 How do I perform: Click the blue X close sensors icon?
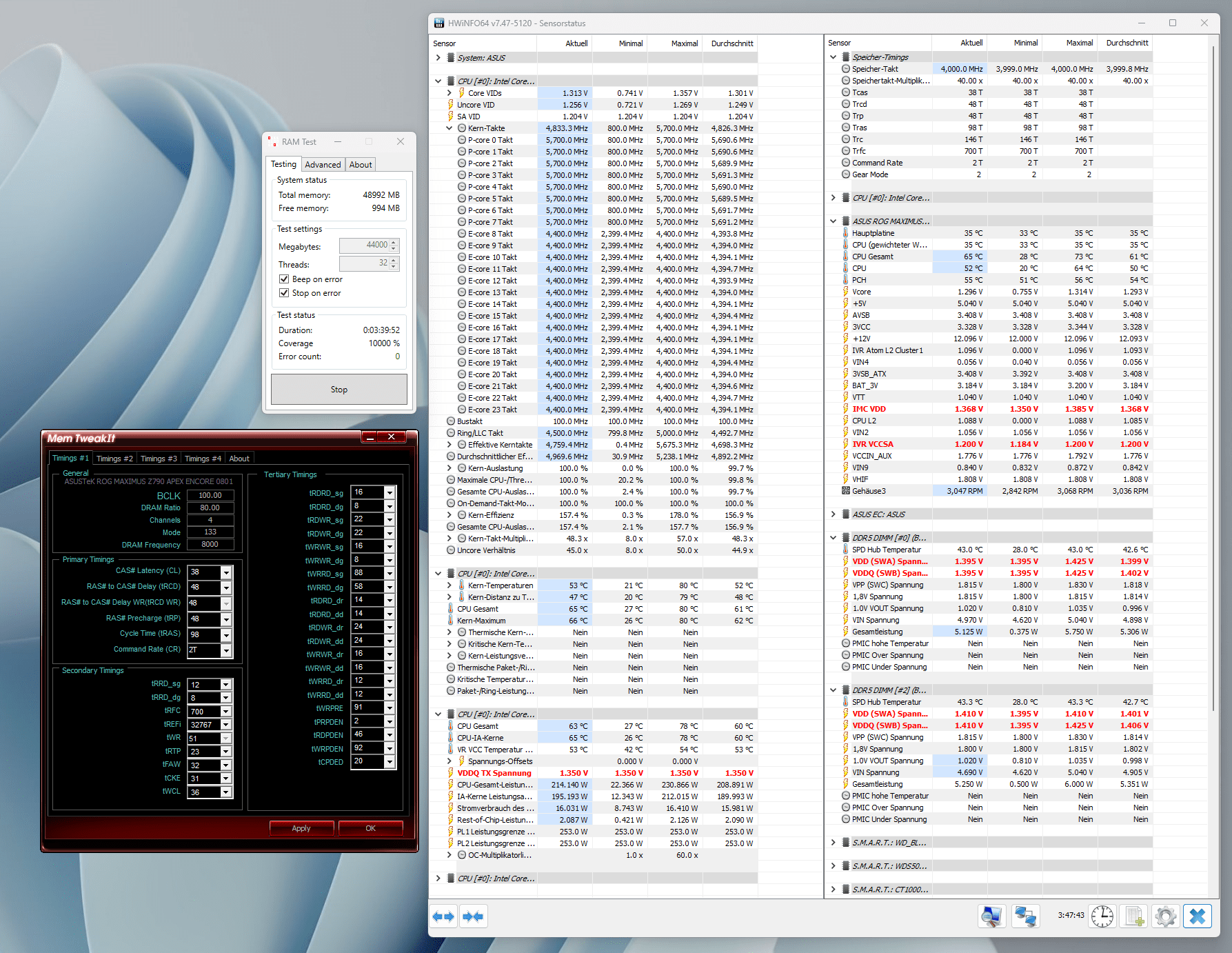(1198, 916)
